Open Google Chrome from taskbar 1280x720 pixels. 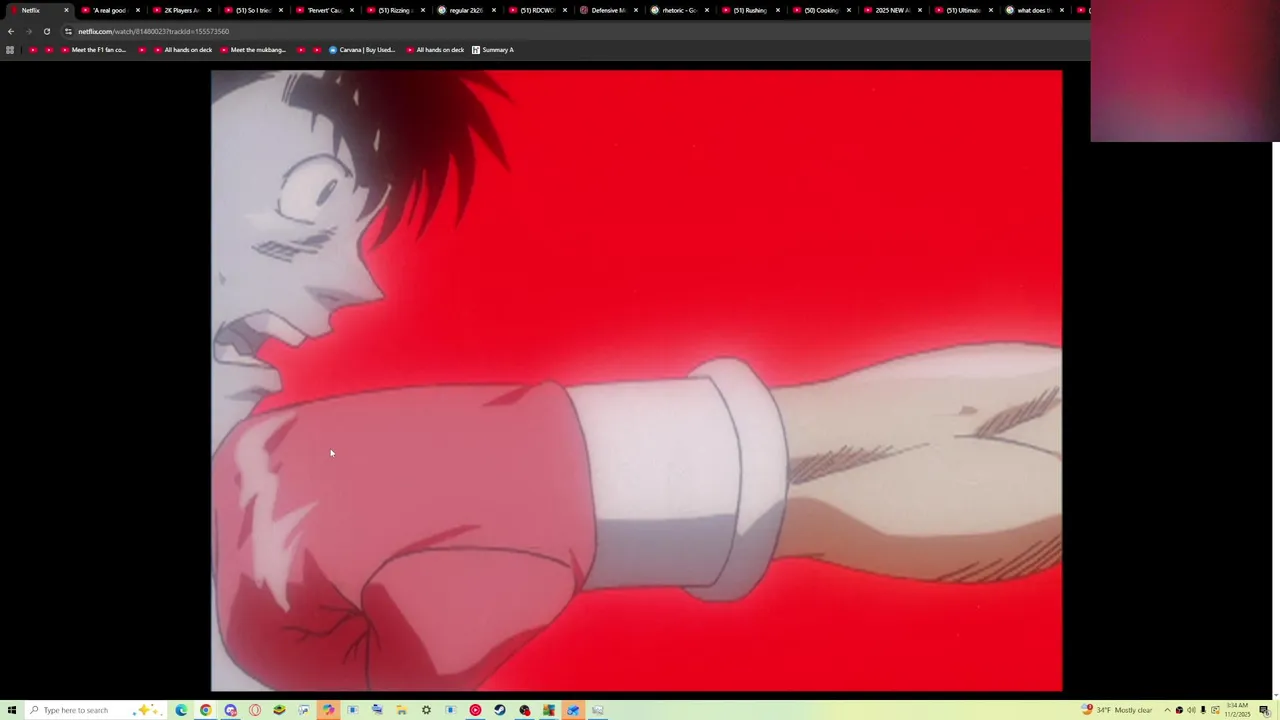[206, 710]
